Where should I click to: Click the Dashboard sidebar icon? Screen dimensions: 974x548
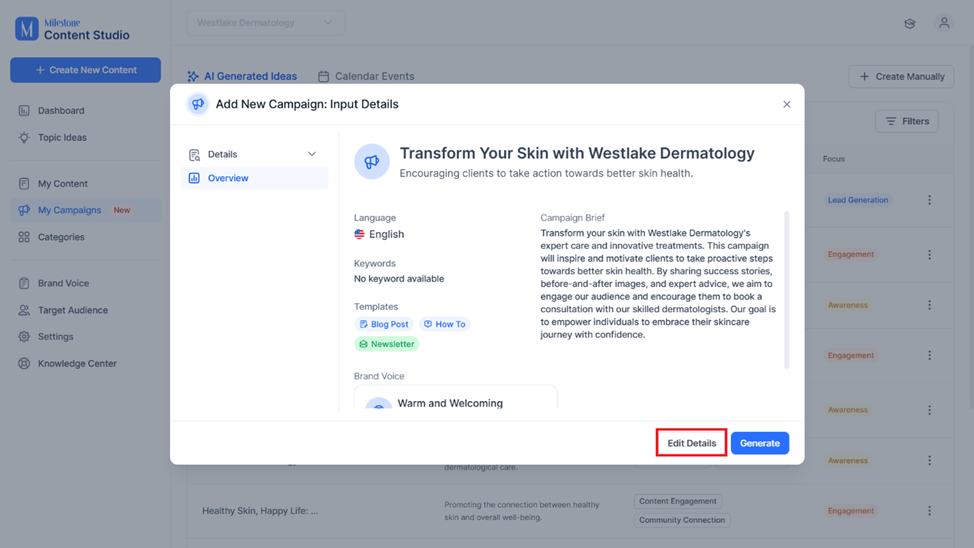click(x=24, y=111)
